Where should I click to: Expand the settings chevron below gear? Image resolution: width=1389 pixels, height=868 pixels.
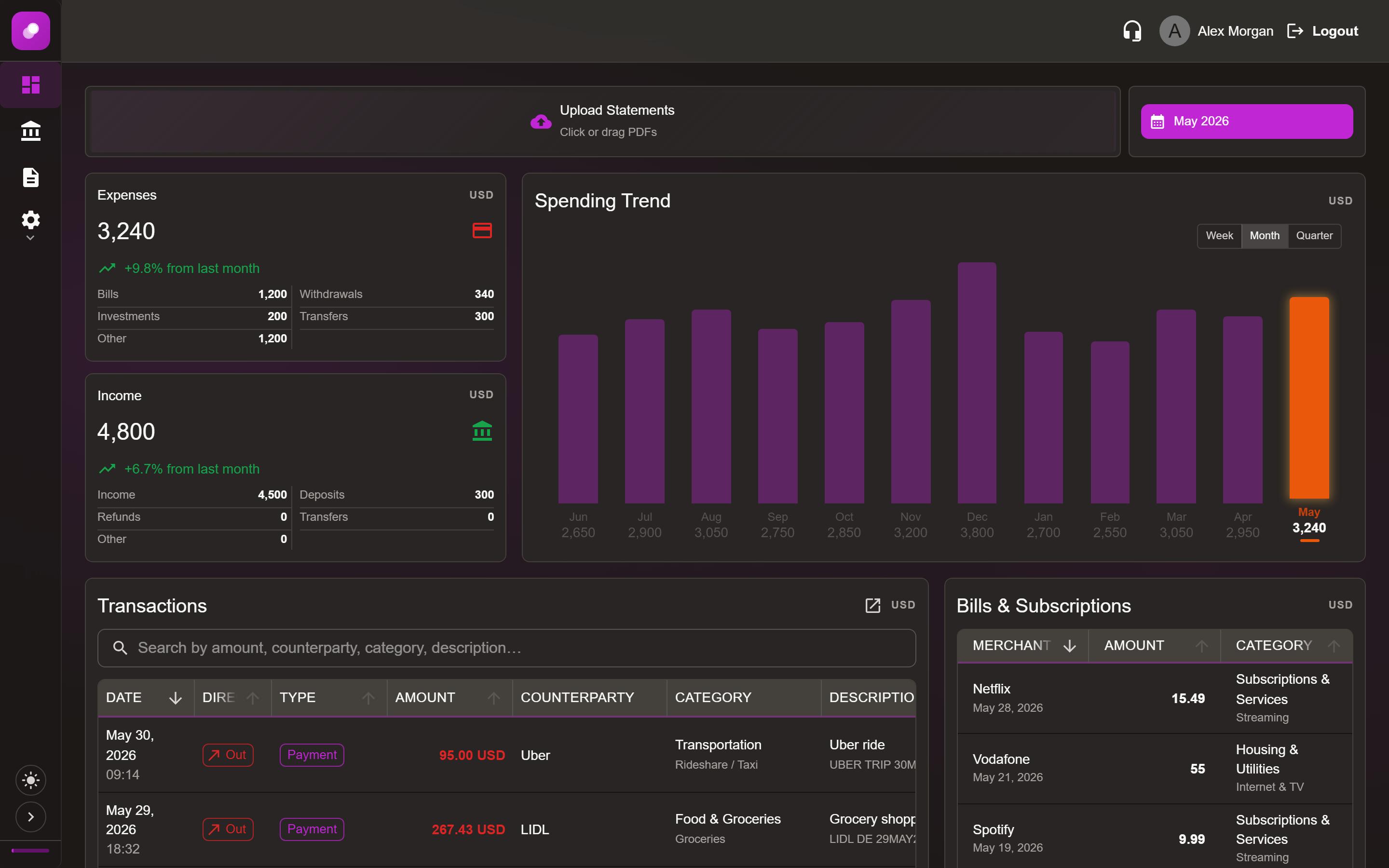coord(30,238)
